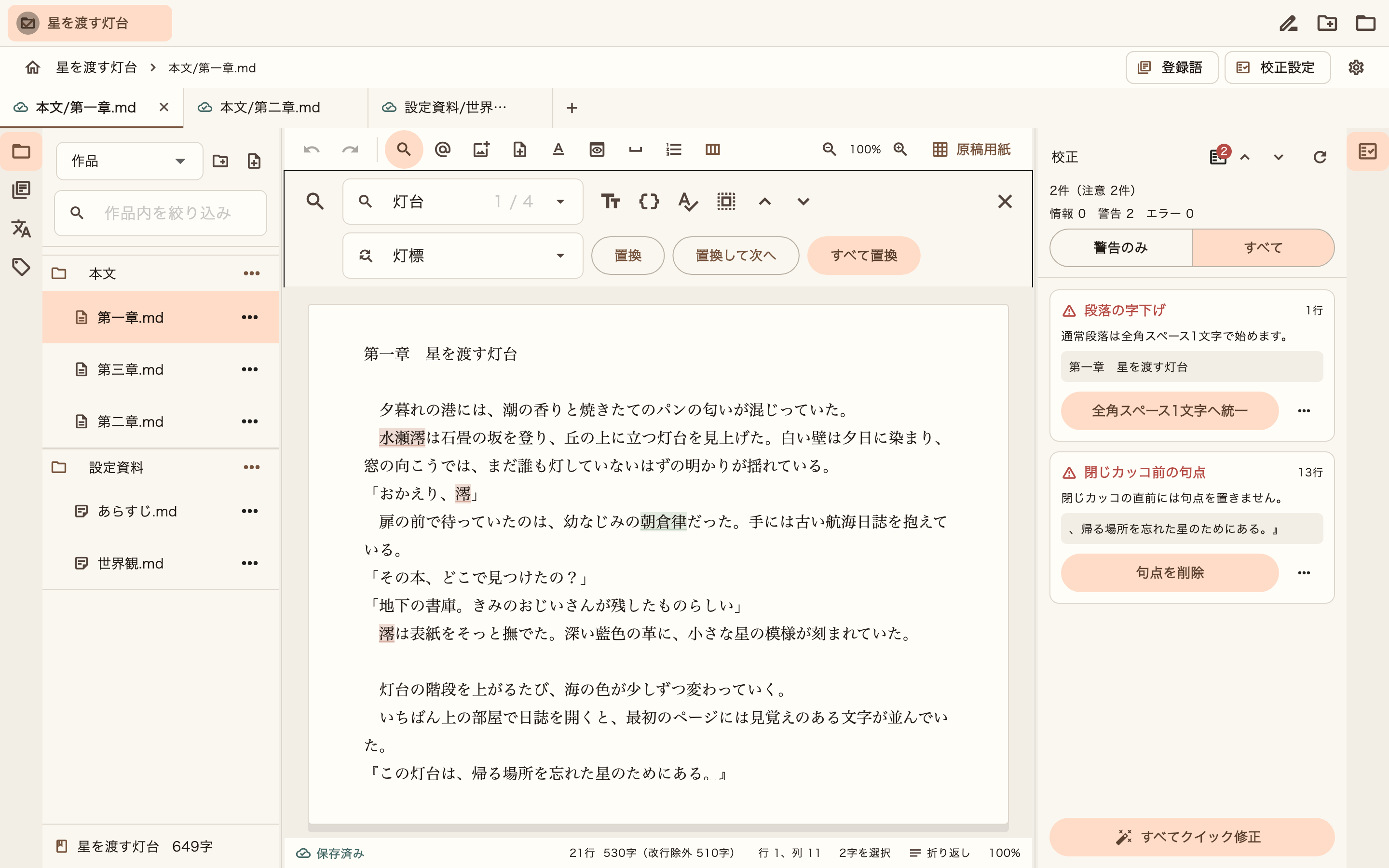Open replace history dropdown for 灯標
The height and width of the screenshot is (868, 1389).
(560, 256)
